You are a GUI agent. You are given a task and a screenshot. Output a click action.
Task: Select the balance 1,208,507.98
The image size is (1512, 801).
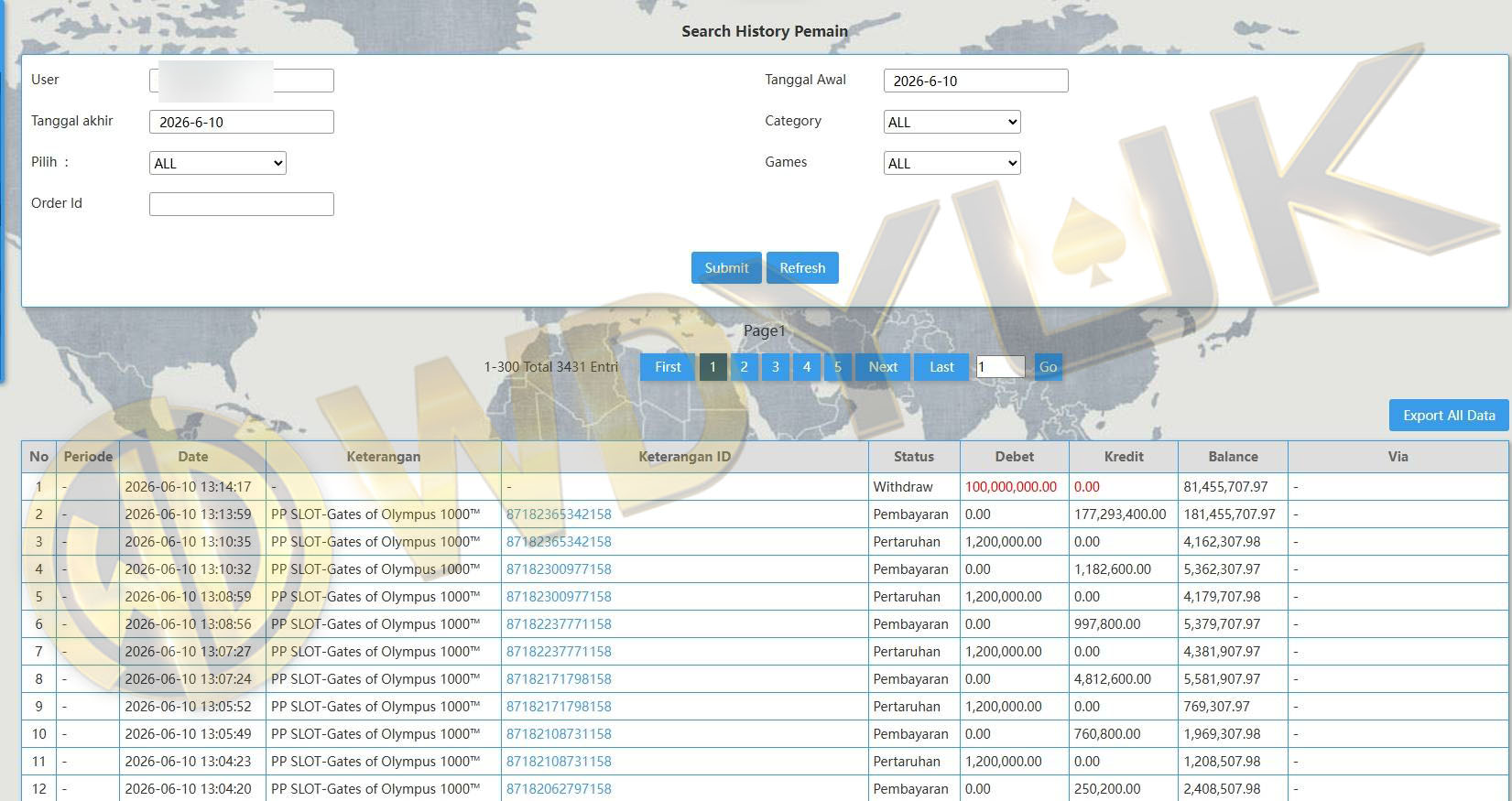tap(1222, 762)
